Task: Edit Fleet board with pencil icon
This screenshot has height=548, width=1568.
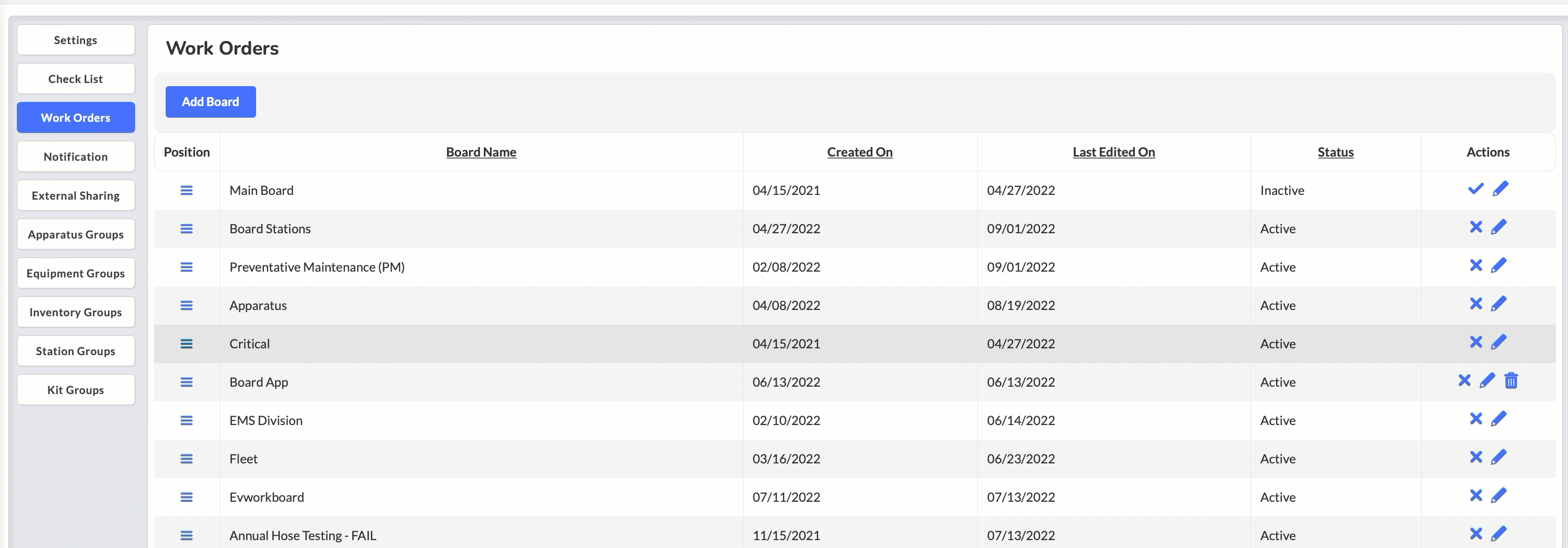Action: (x=1499, y=457)
